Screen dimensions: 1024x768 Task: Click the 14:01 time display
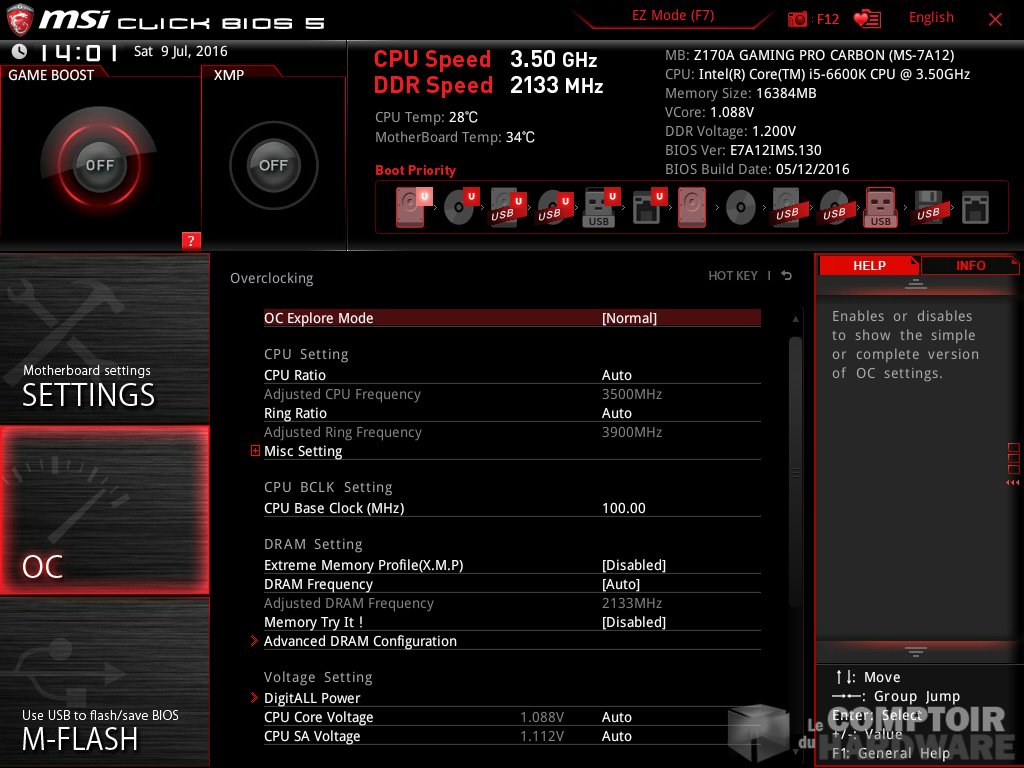[x=78, y=52]
